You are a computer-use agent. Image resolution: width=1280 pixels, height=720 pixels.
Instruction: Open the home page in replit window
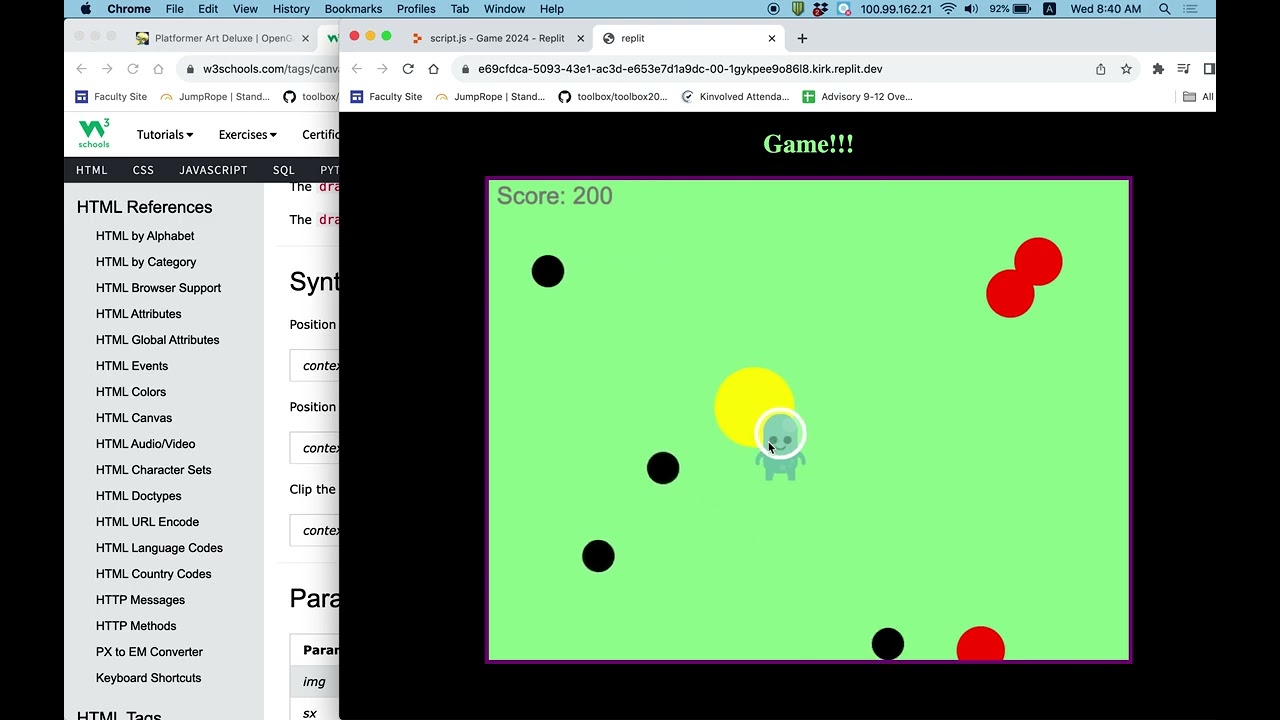point(433,69)
